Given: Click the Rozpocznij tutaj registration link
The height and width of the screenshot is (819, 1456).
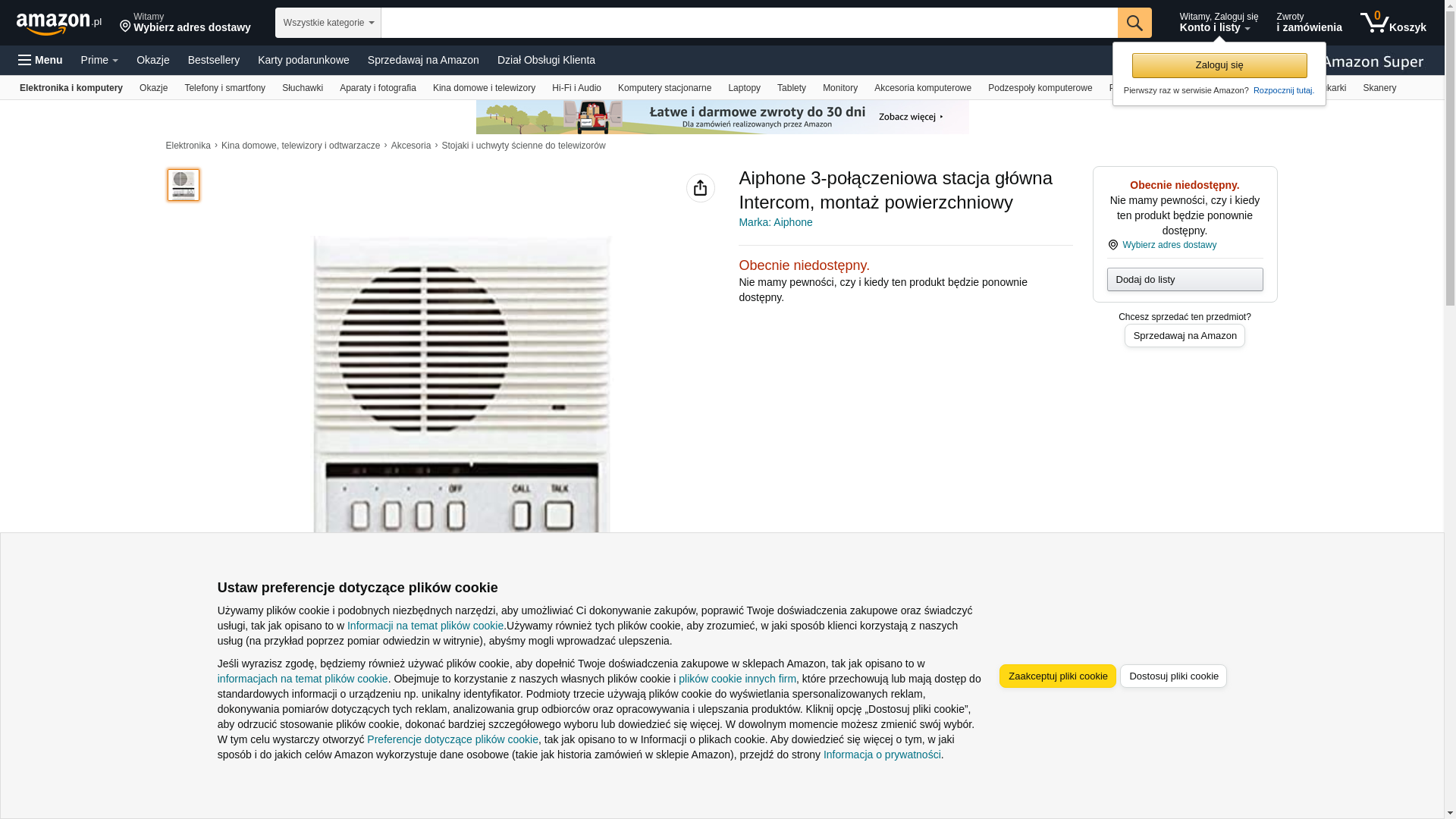Looking at the screenshot, I should click(x=1283, y=90).
